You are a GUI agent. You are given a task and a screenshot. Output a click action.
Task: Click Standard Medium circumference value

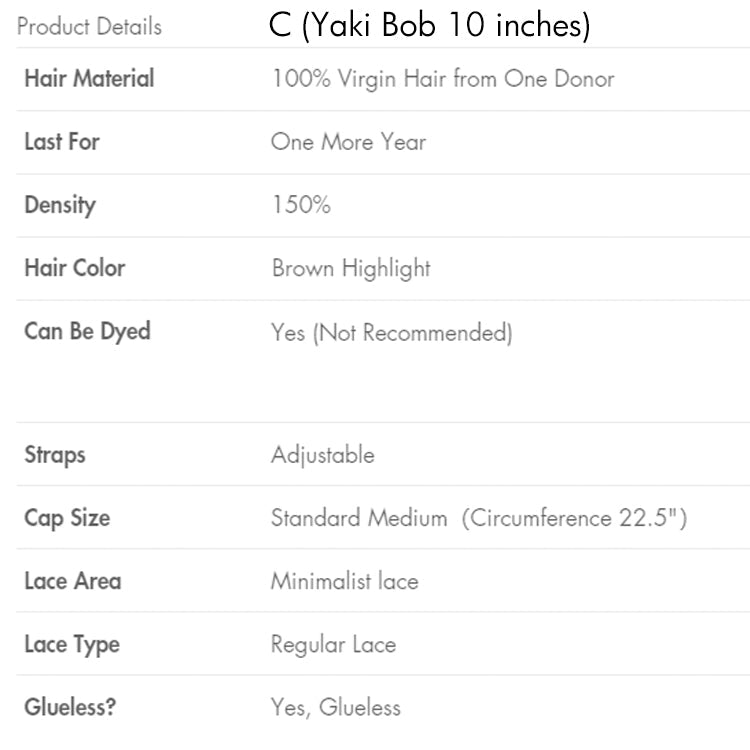tap(478, 518)
